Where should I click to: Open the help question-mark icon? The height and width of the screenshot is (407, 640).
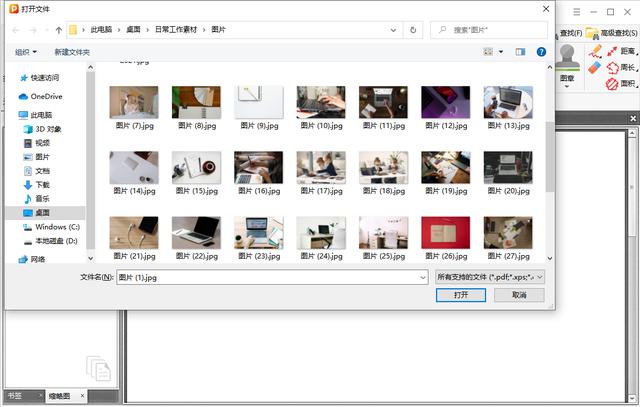click(x=541, y=52)
